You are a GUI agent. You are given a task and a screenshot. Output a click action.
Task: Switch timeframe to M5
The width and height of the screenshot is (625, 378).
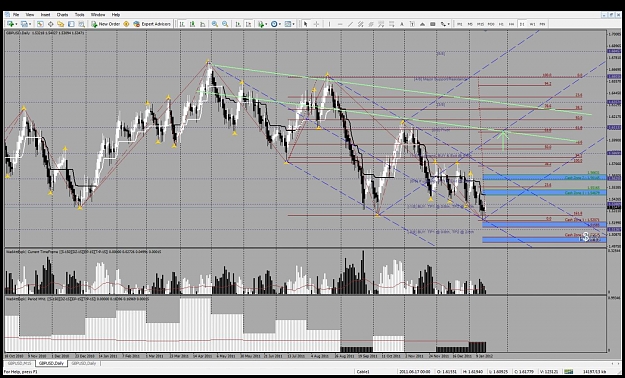(470, 24)
